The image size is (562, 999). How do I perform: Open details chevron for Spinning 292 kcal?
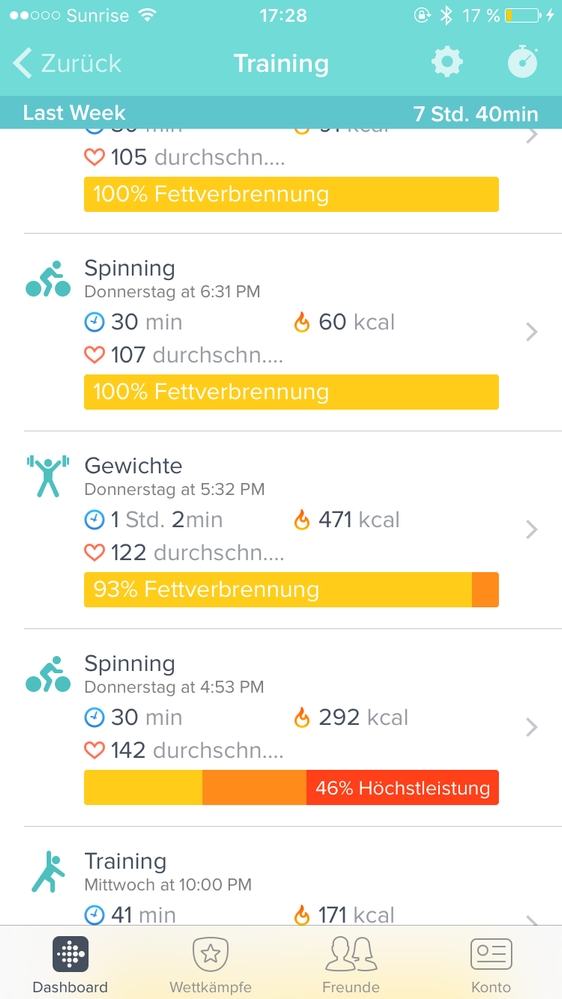pyautogui.click(x=532, y=727)
